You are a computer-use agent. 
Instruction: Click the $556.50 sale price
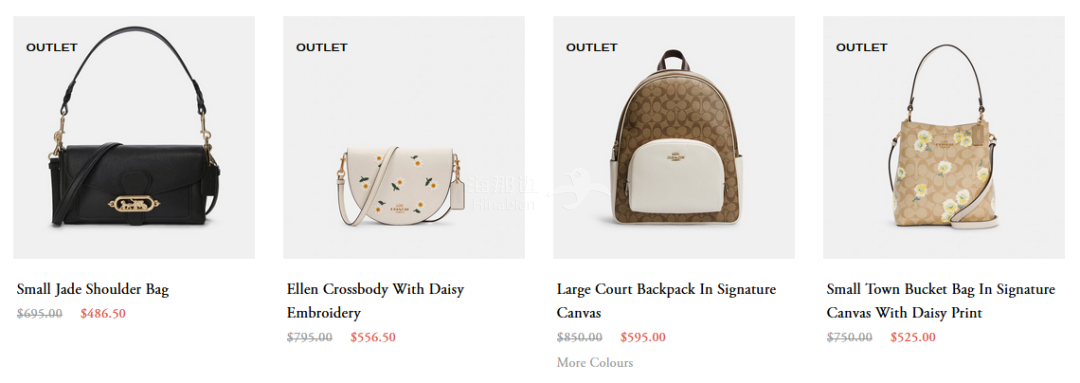373,338
